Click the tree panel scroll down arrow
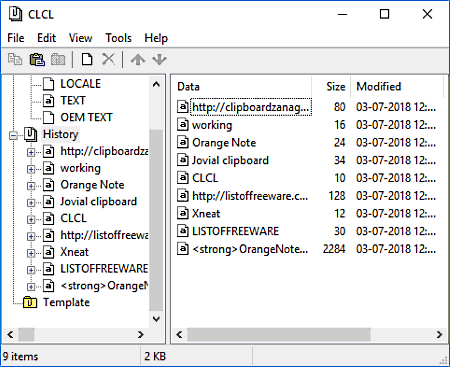The image size is (450, 367). (156, 319)
